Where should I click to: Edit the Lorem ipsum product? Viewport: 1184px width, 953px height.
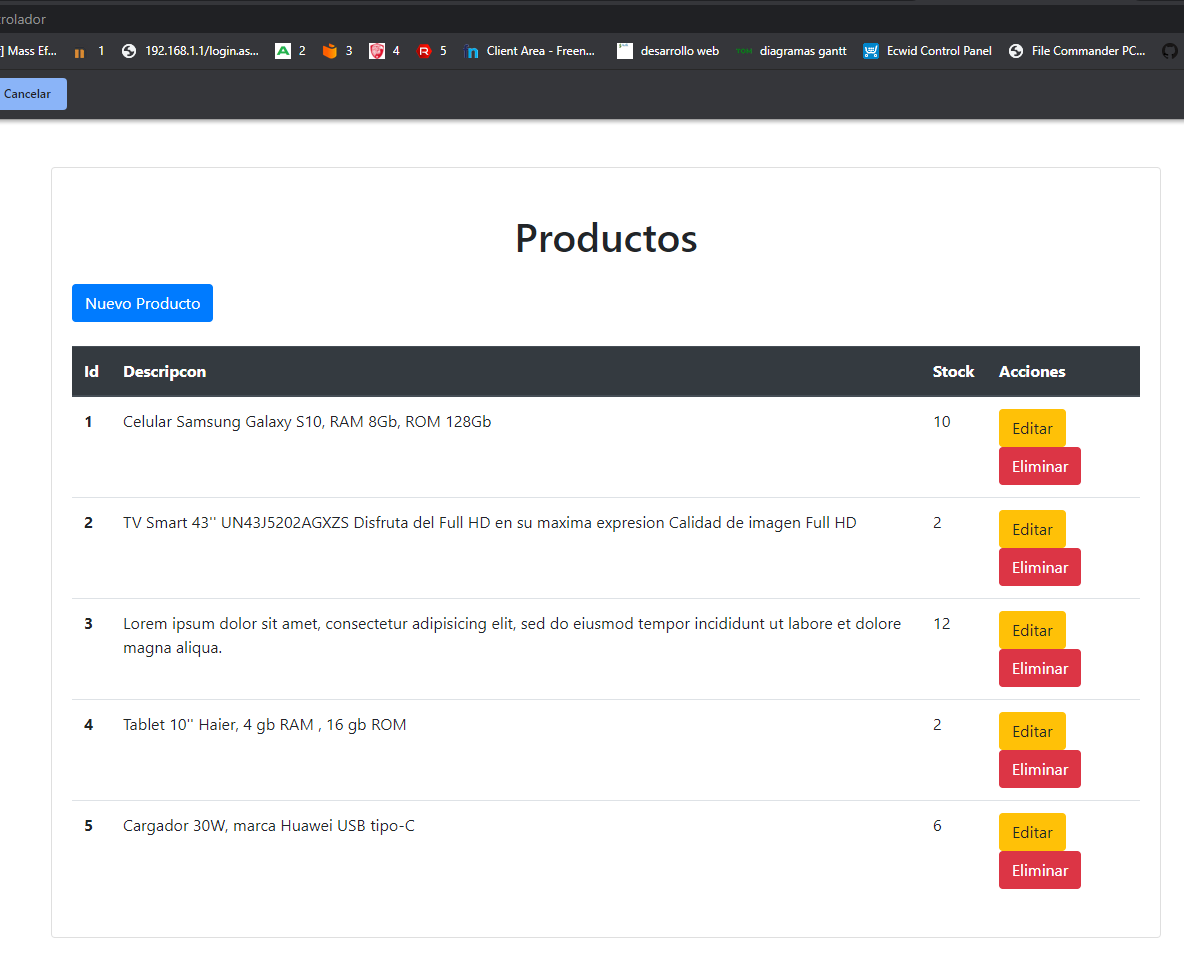click(1032, 630)
